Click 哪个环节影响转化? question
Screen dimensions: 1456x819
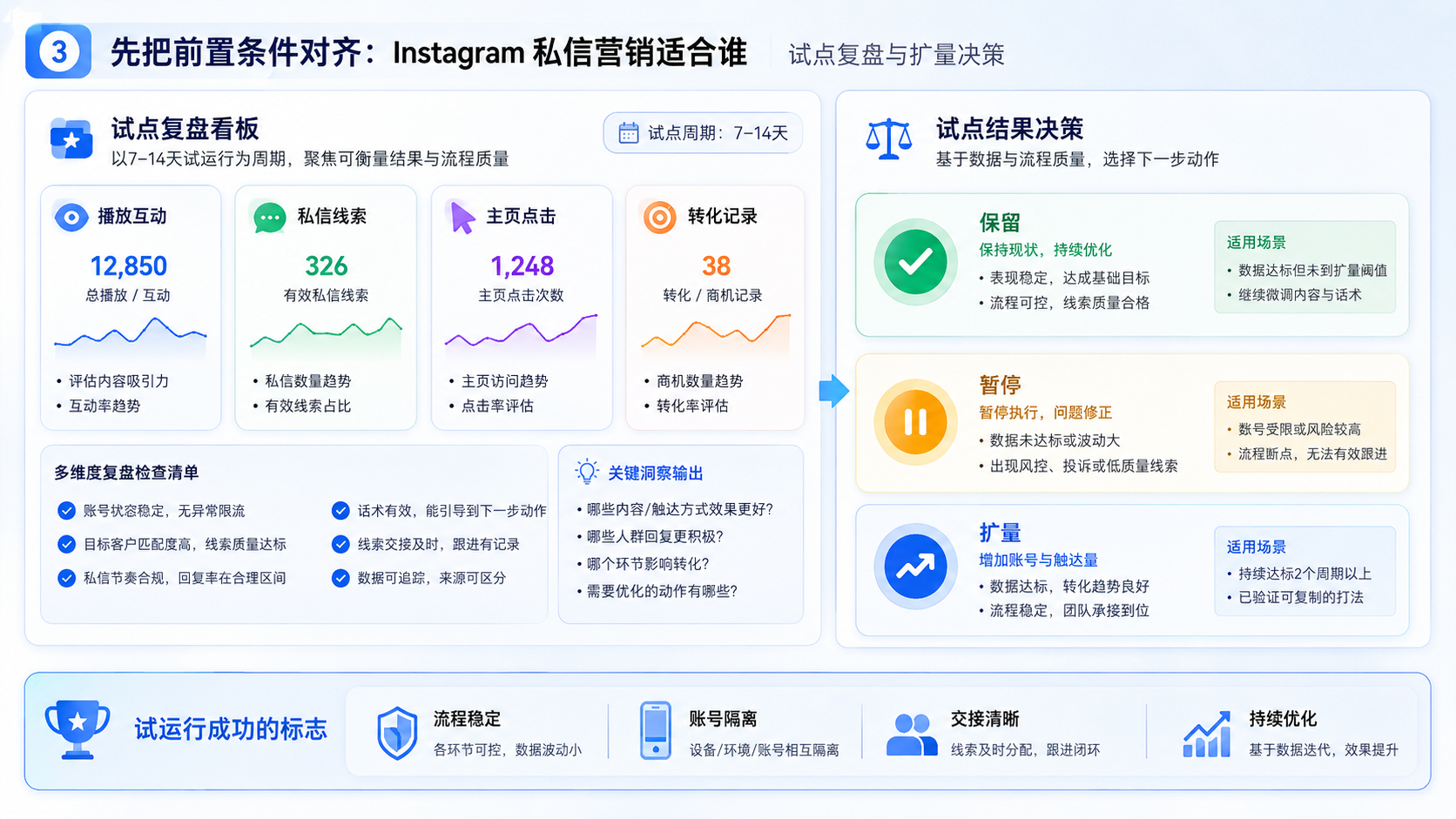(x=648, y=564)
